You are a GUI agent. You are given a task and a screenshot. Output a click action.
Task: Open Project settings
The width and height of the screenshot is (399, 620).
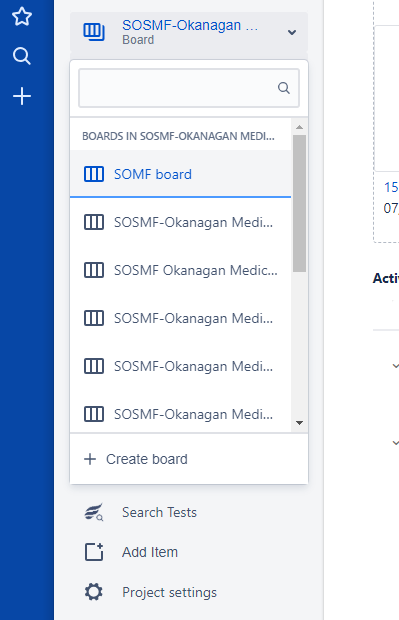pyautogui.click(x=169, y=592)
